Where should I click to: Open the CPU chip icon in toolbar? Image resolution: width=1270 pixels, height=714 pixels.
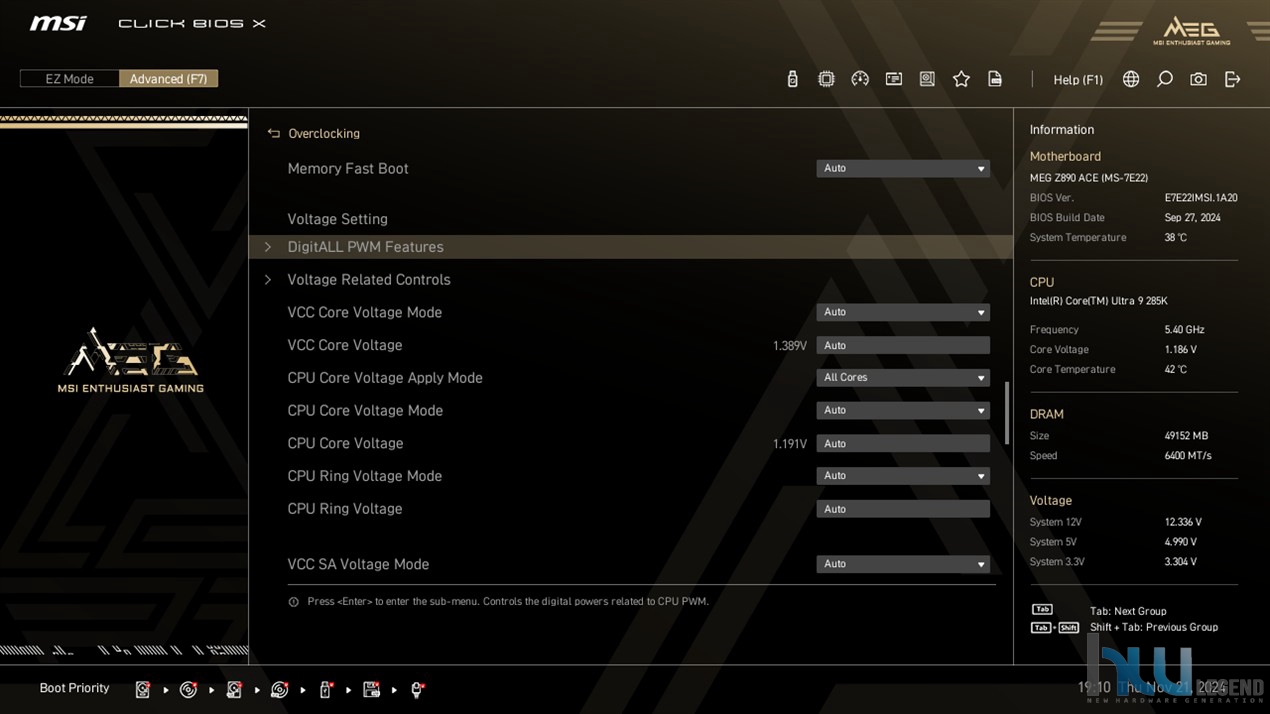coord(826,79)
